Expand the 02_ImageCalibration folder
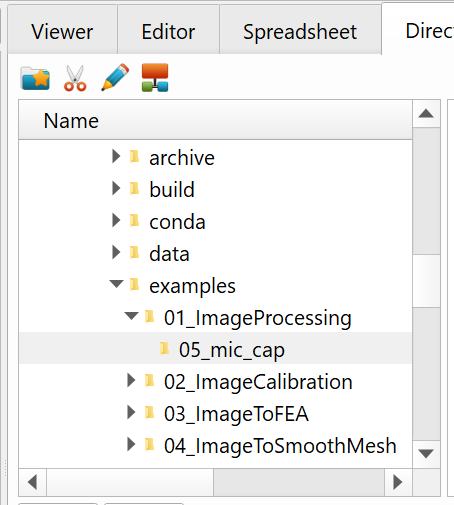Viewport: 454px width, 505px height. pos(131,380)
